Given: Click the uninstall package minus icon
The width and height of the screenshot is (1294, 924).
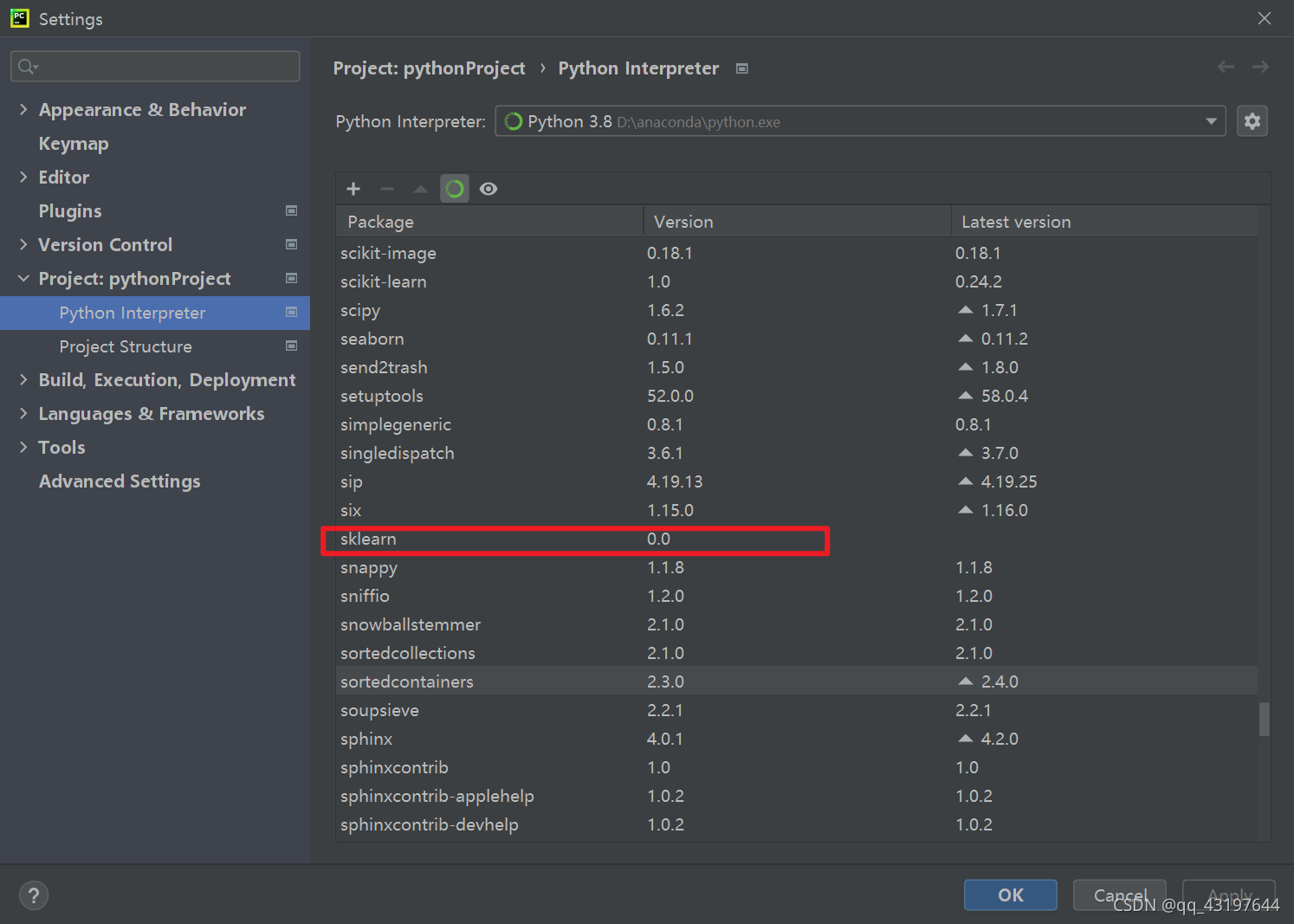Looking at the screenshot, I should [387, 189].
